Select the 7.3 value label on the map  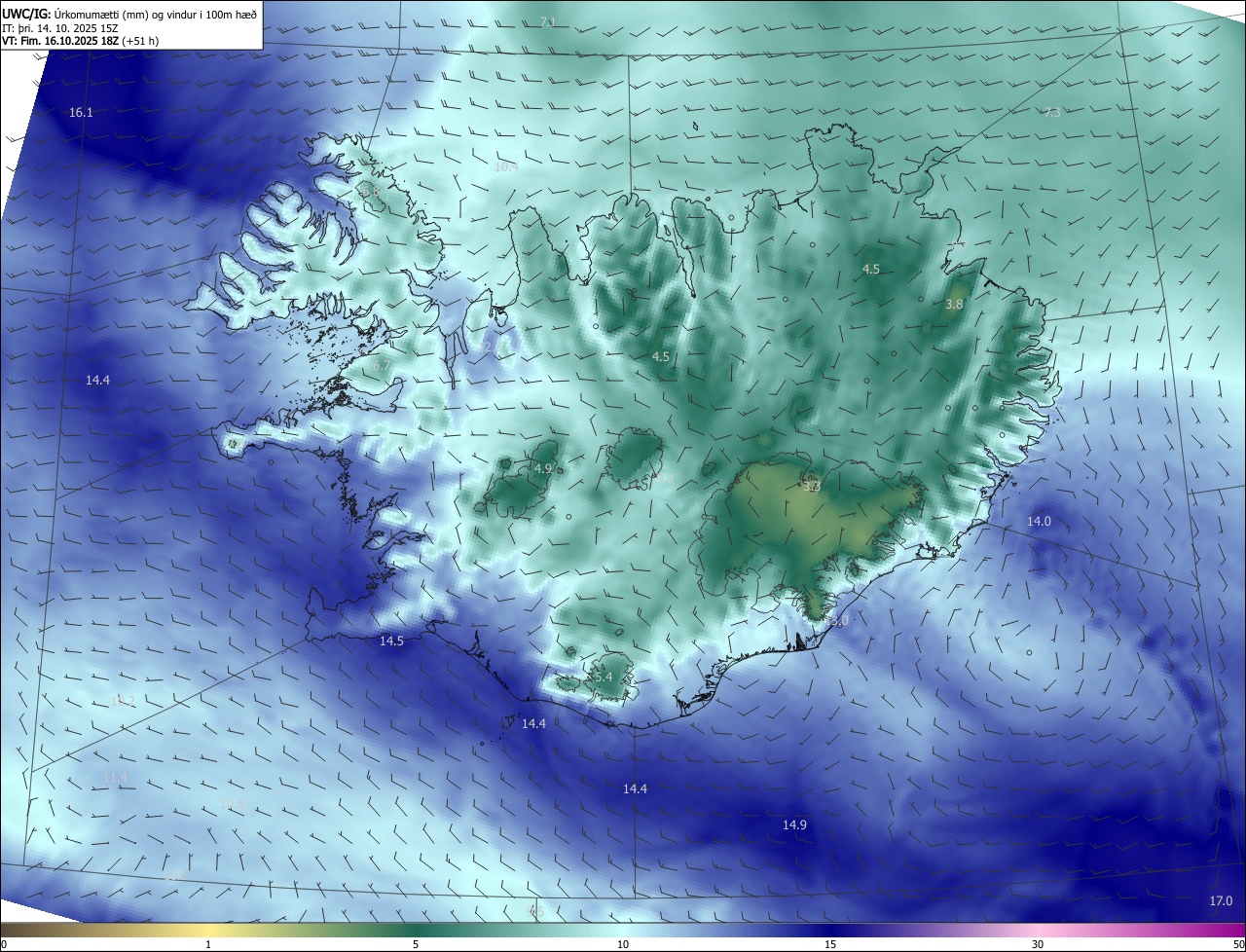[1051, 113]
